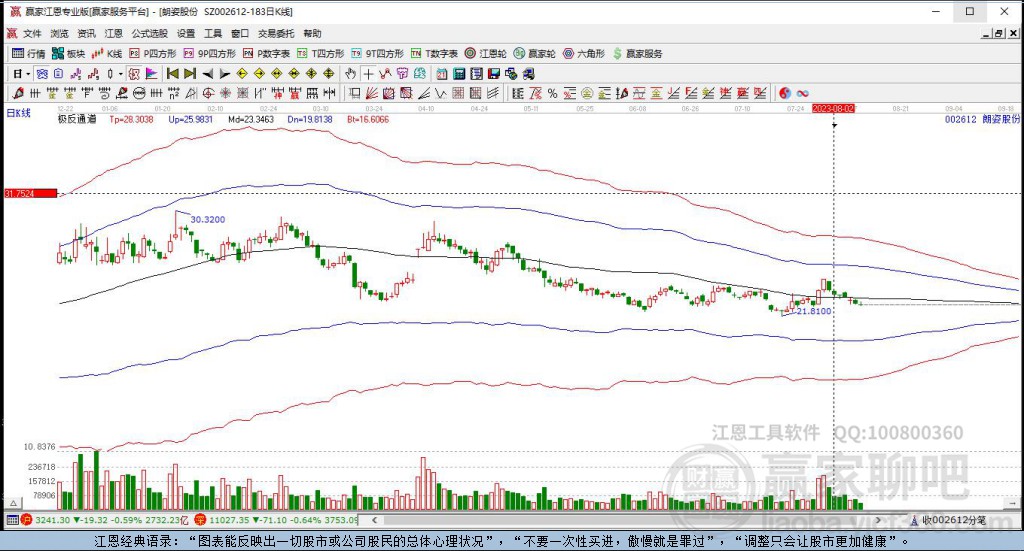Restore the inner chart window
1024x551 pixels.
999,33
